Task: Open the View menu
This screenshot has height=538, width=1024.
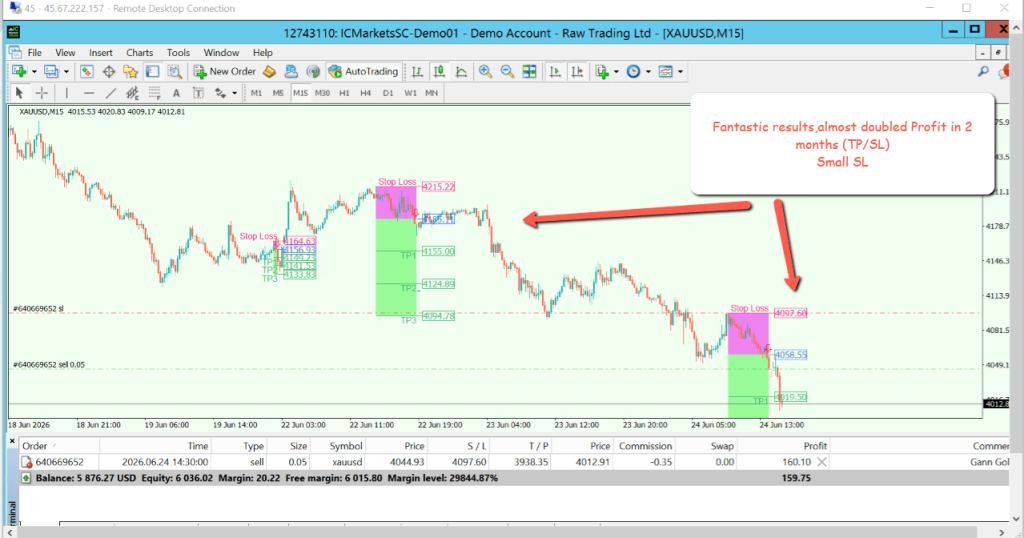Action: coord(65,53)
